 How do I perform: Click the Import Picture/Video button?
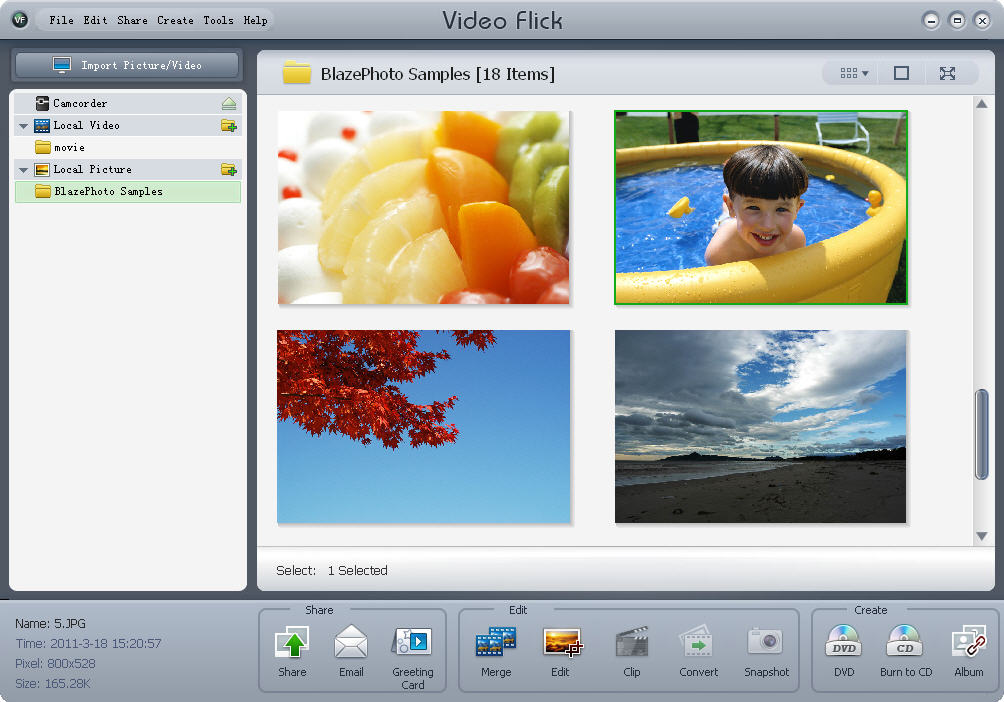pyautogui.click(x=126, y=66)
